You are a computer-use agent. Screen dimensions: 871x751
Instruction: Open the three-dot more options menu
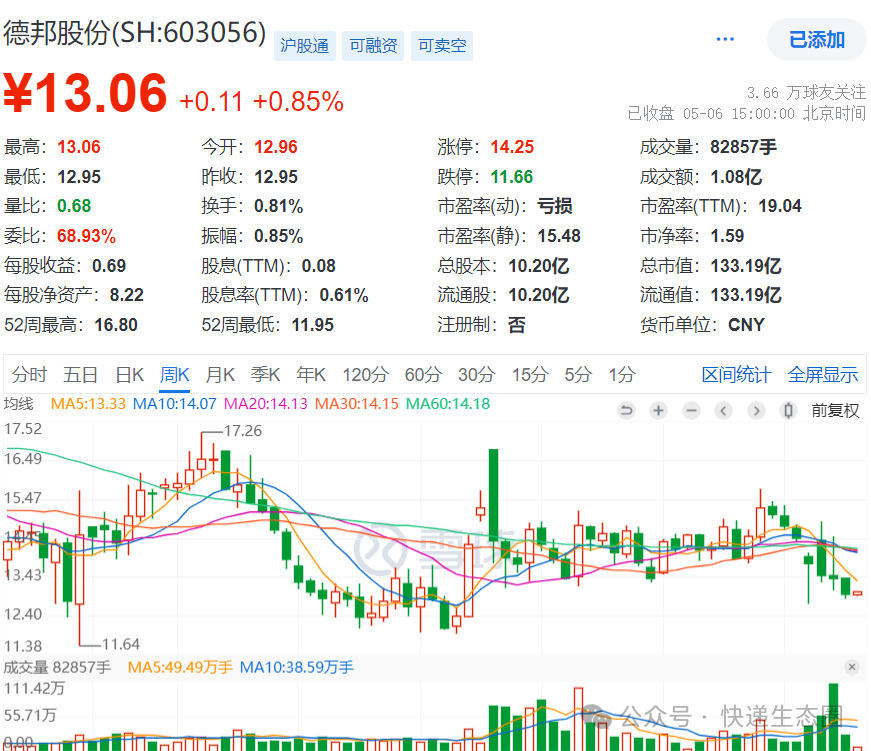(725, 39)
